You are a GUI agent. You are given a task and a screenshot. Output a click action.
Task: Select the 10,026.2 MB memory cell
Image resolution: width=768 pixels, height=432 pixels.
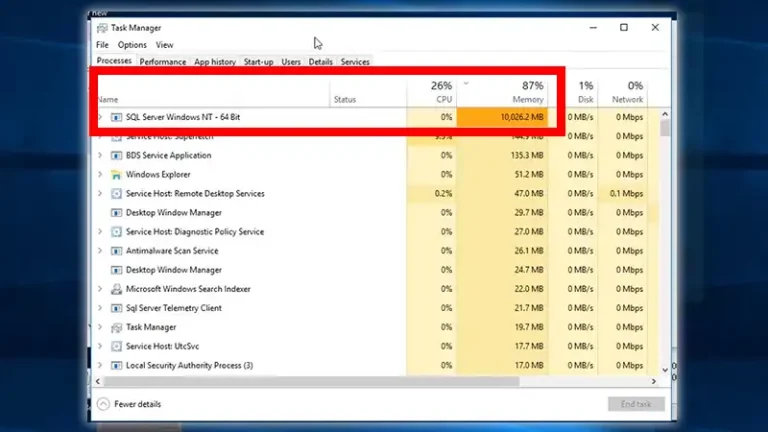pos(503,117)
